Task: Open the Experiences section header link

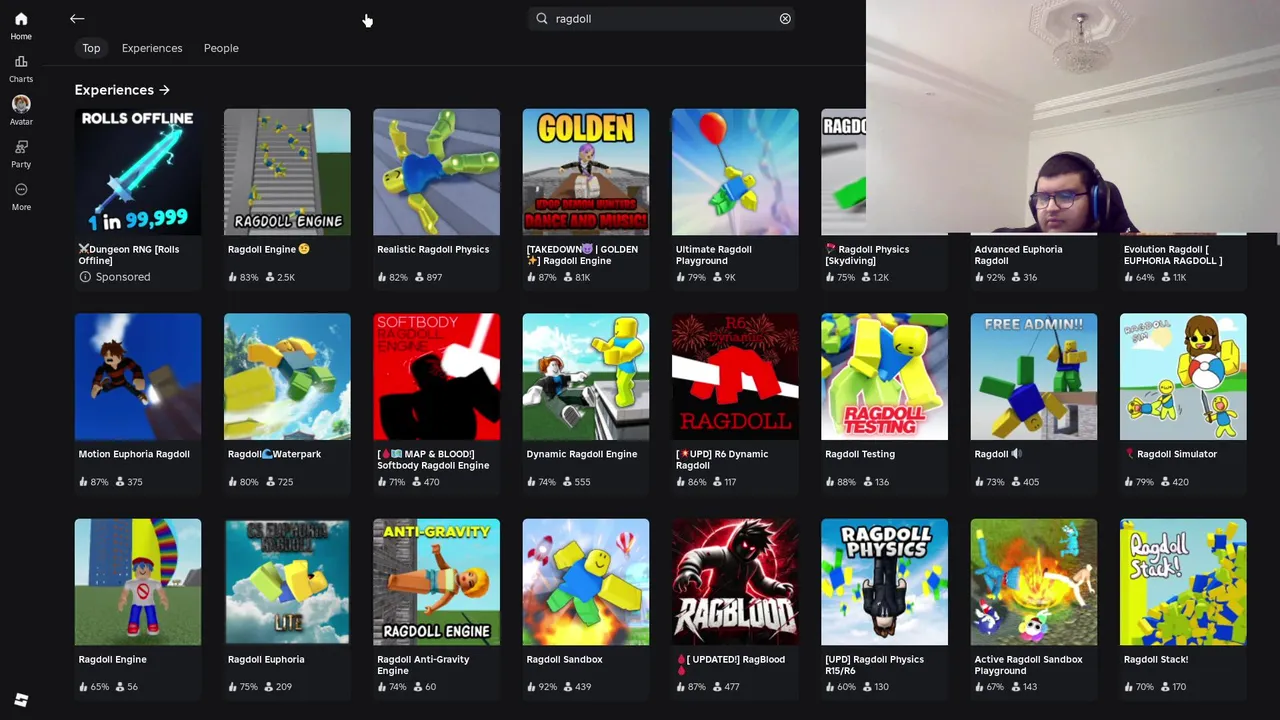Action: coord(122,90)
